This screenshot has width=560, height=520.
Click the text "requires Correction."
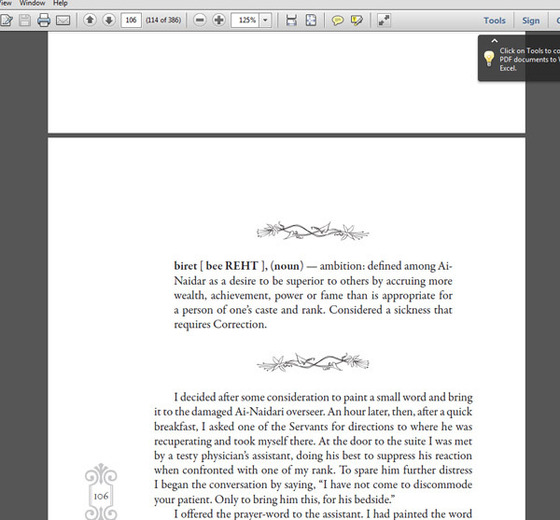(220, 324)
